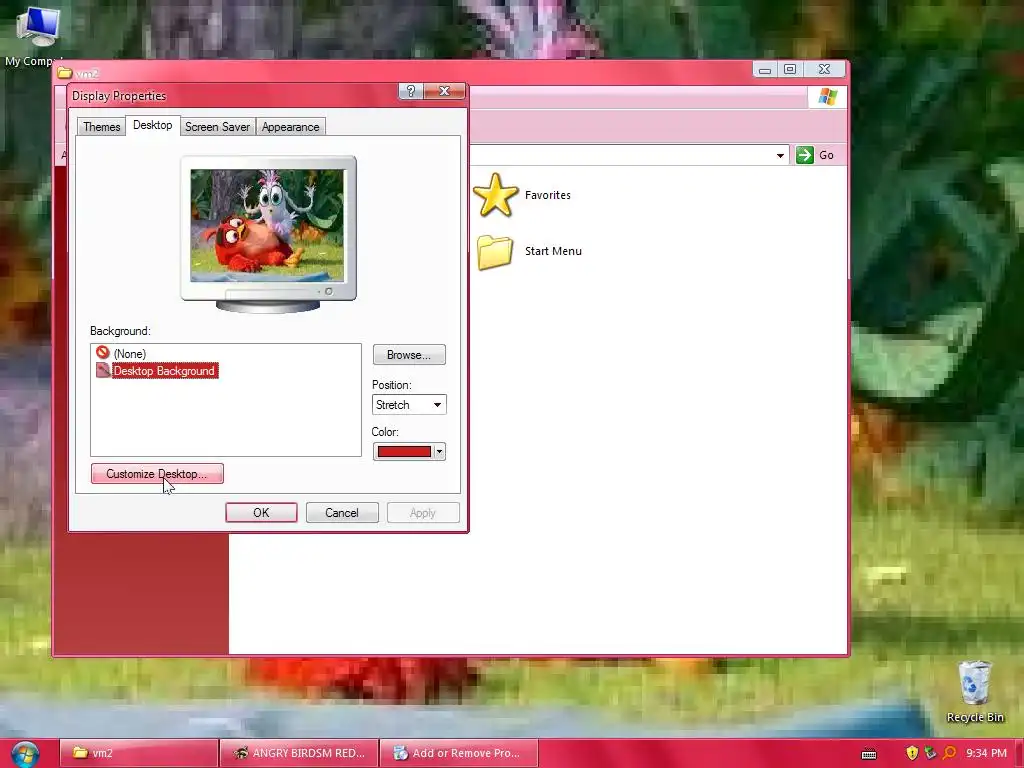The width and height of the screenshot is (1024, 768).
Task: Click the Windows flag logo in vm2 window
Action: coord(827,97)
